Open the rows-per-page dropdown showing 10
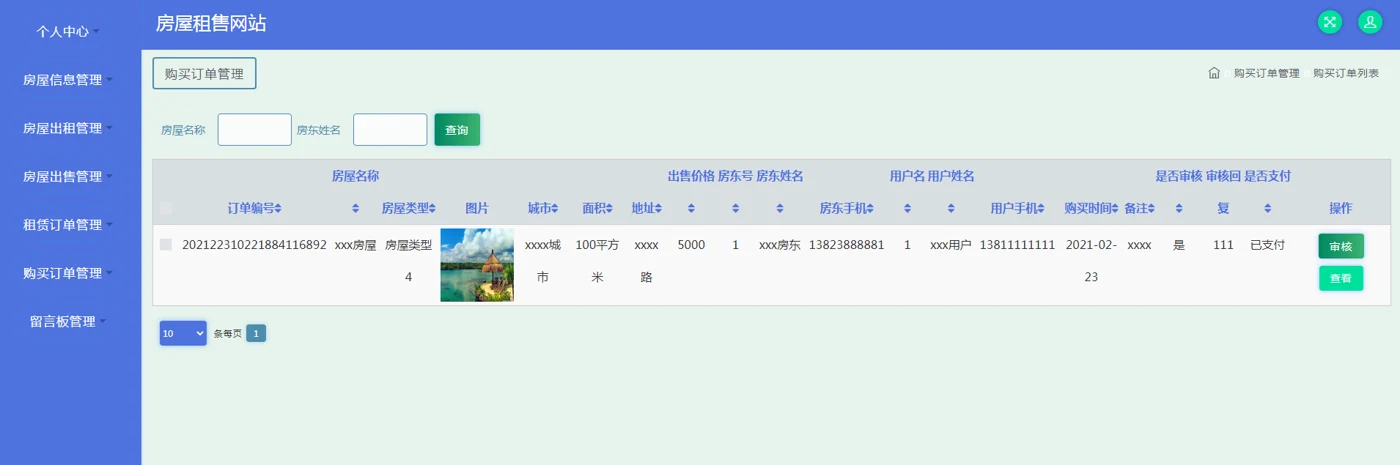This screenshot has height=465, width=1400. tap(183, 333)
